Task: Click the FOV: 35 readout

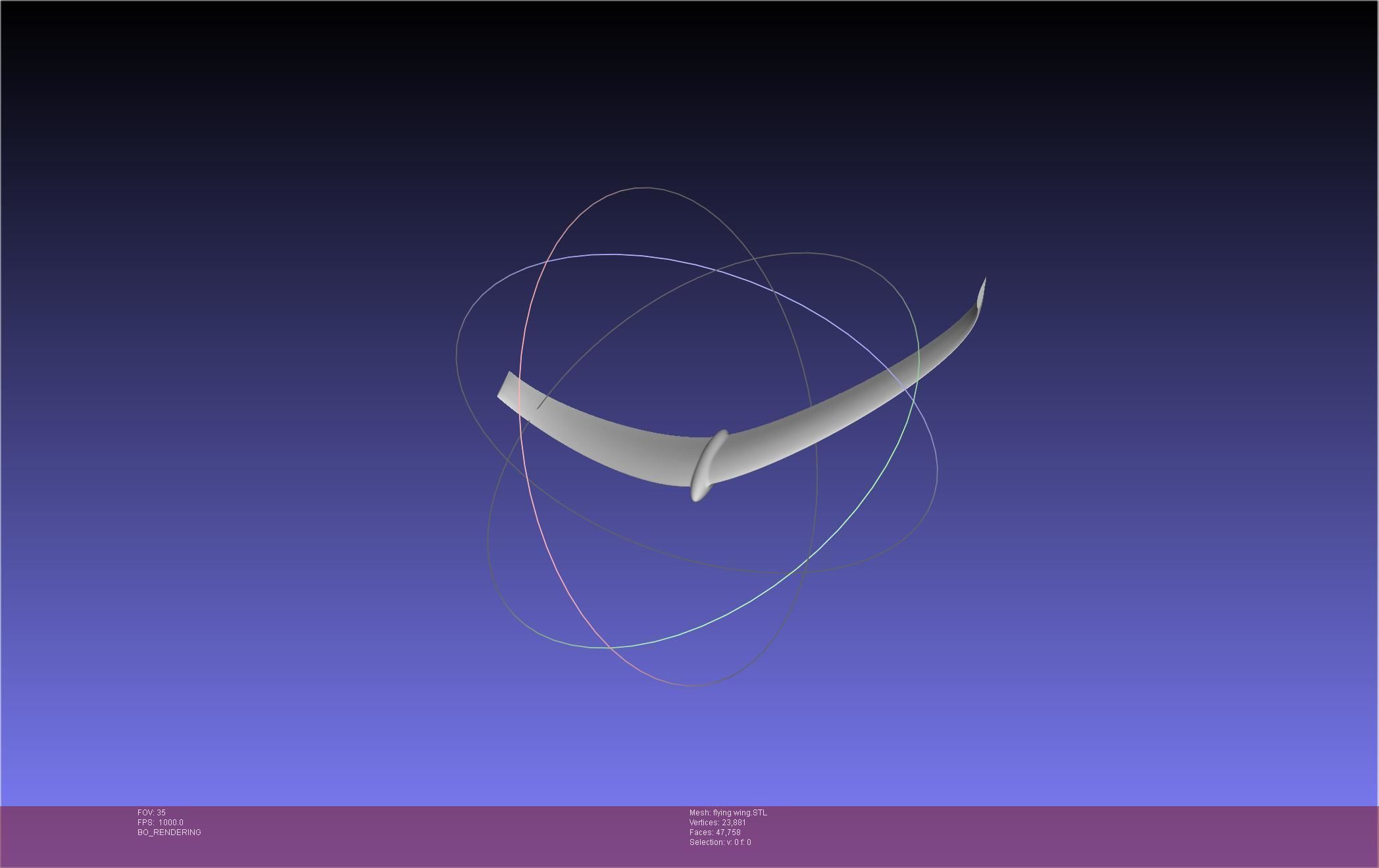Action: coord(151,813)
